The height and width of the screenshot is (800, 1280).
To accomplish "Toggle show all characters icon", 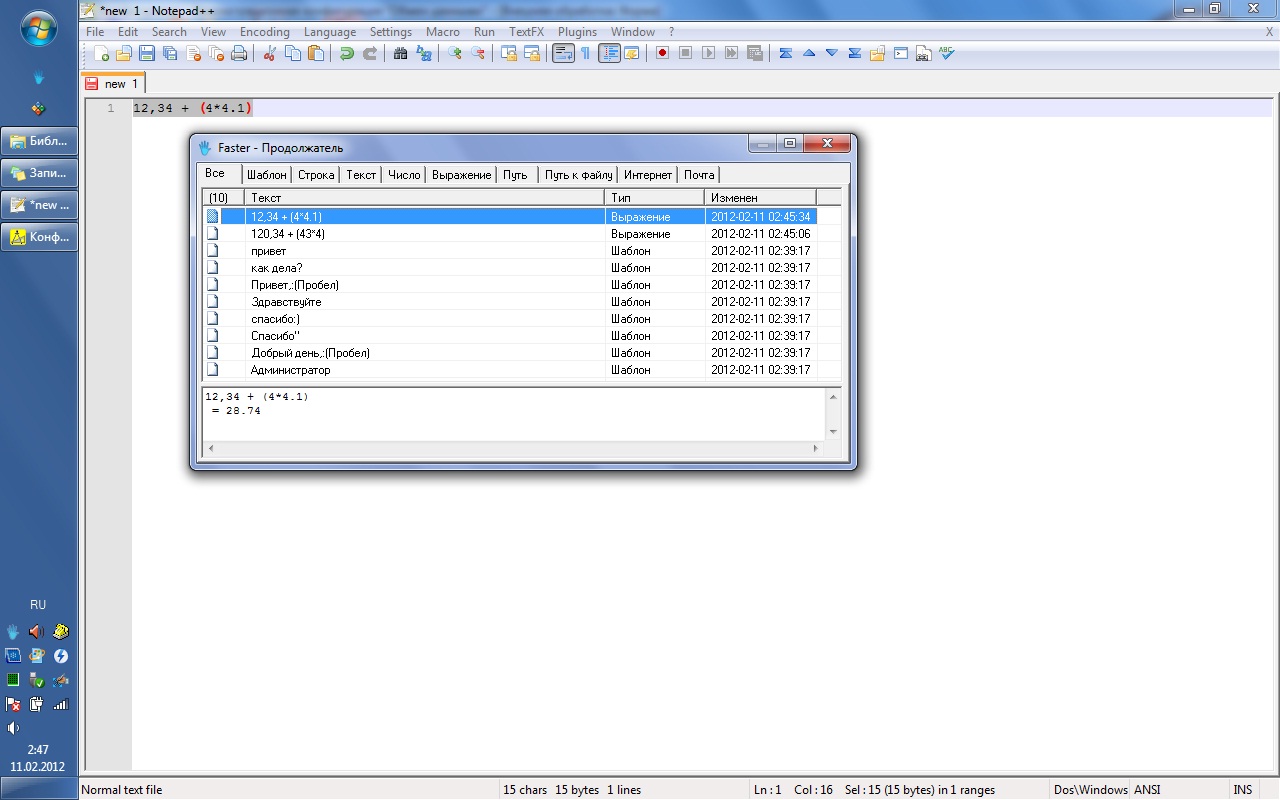I will click(586, 53).
